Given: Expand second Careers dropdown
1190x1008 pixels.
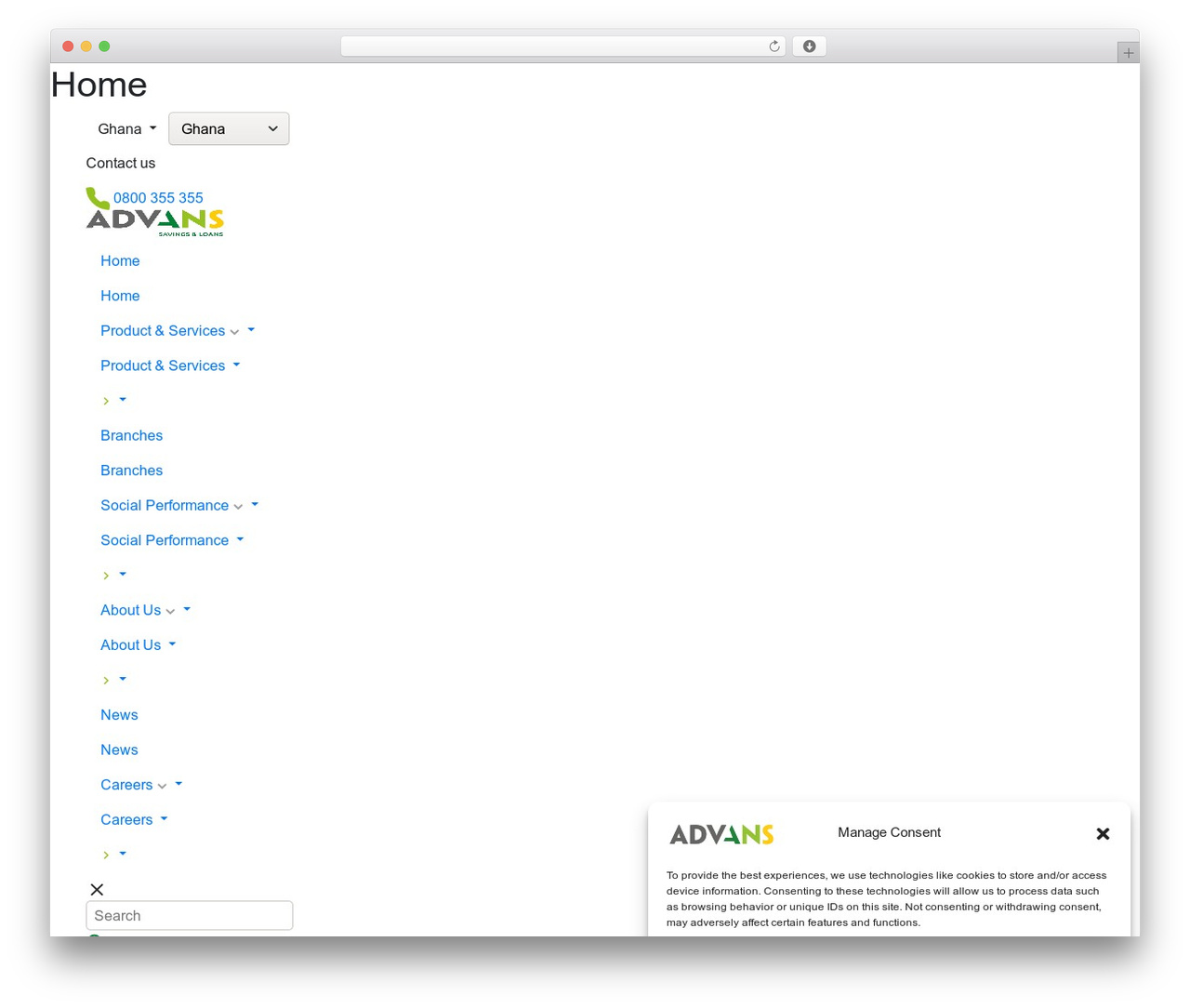Looking at the screenshot, I should [134, 819].
